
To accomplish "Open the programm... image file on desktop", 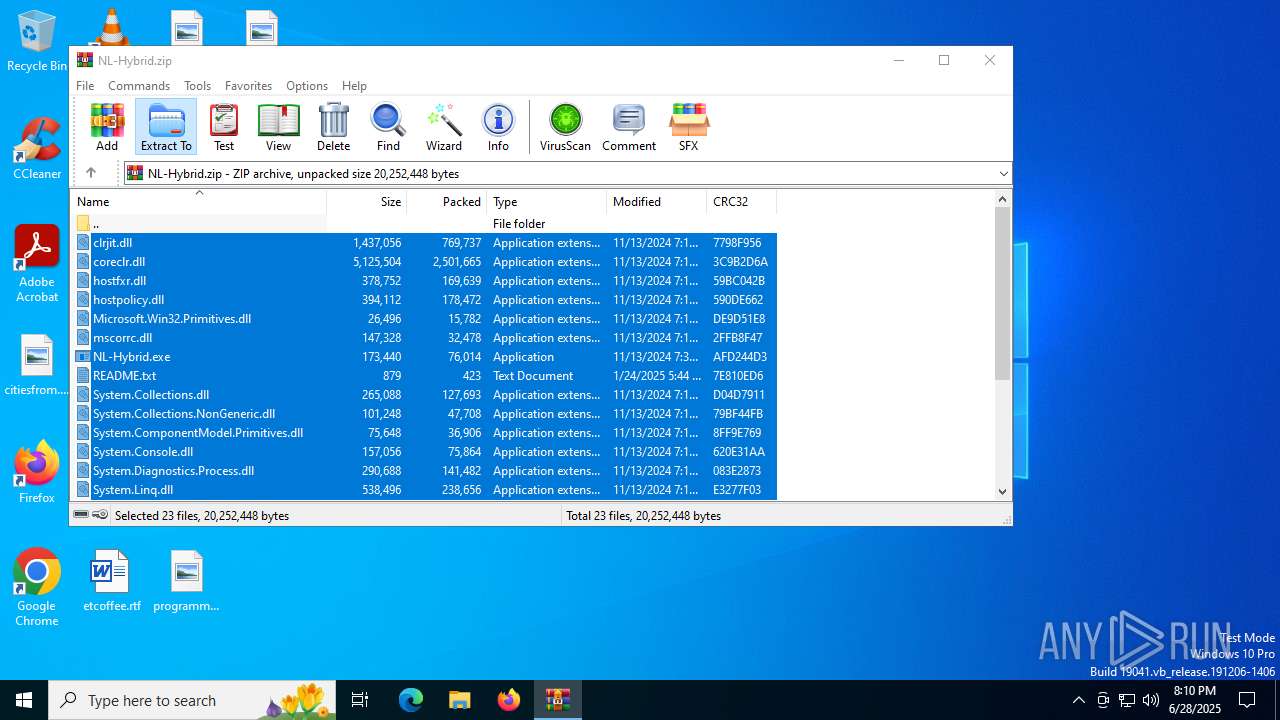I will coord(186,580).
